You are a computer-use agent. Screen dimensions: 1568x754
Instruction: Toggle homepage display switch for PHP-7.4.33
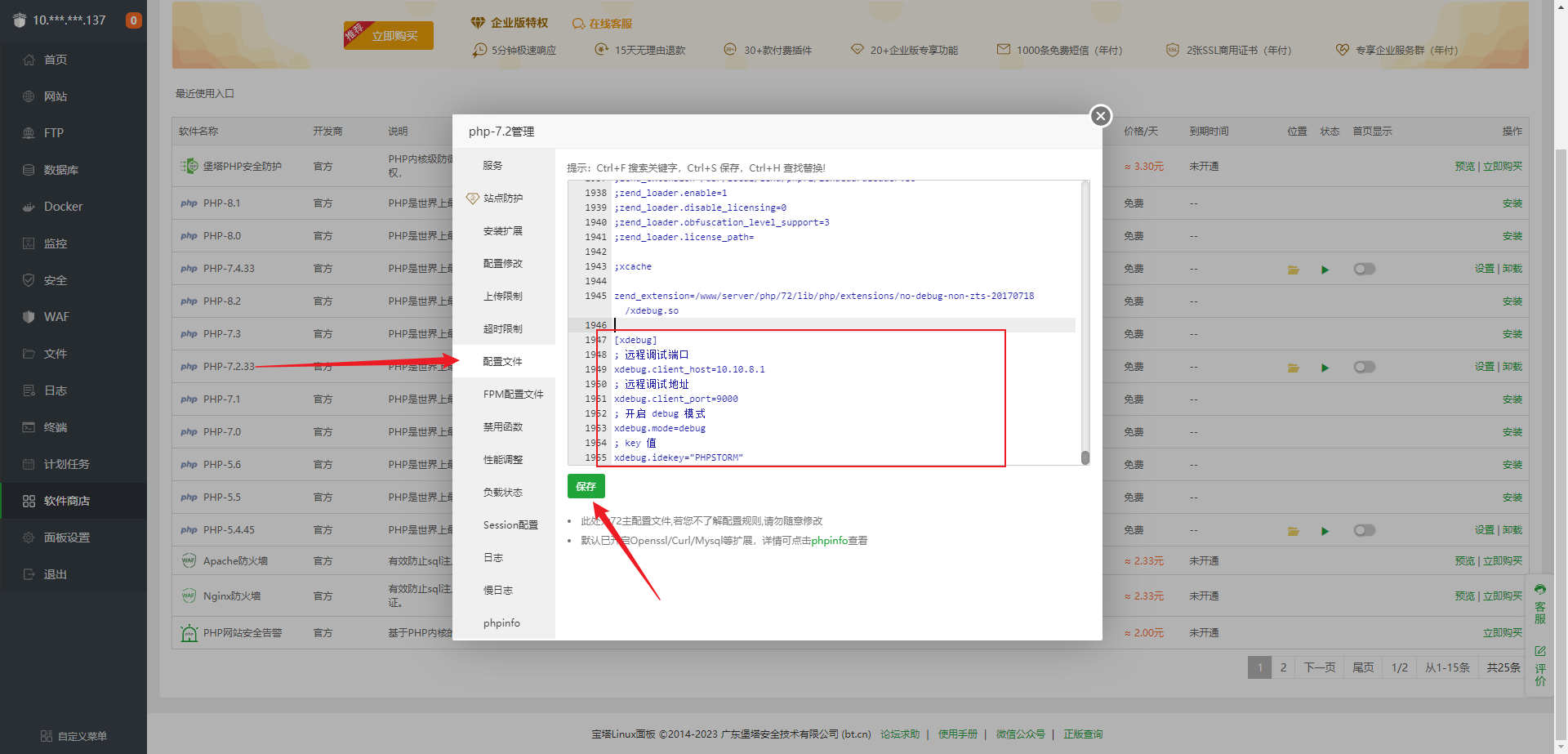tap(1365, 269)
